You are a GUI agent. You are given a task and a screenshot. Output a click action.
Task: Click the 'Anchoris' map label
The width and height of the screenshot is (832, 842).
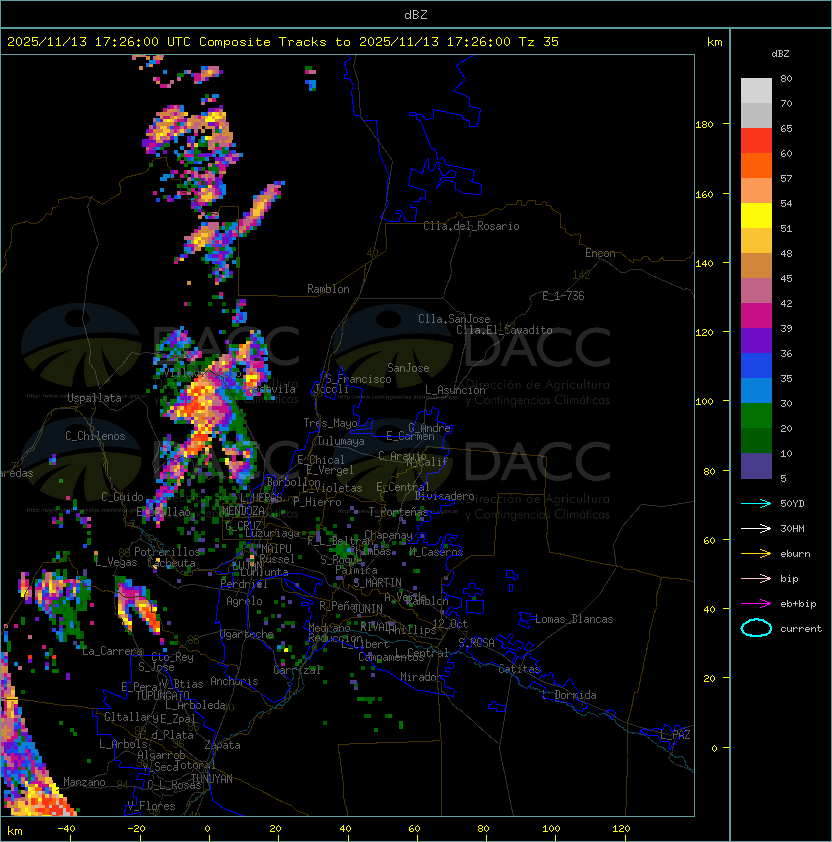pyautogui.click(x=234, y=681)
